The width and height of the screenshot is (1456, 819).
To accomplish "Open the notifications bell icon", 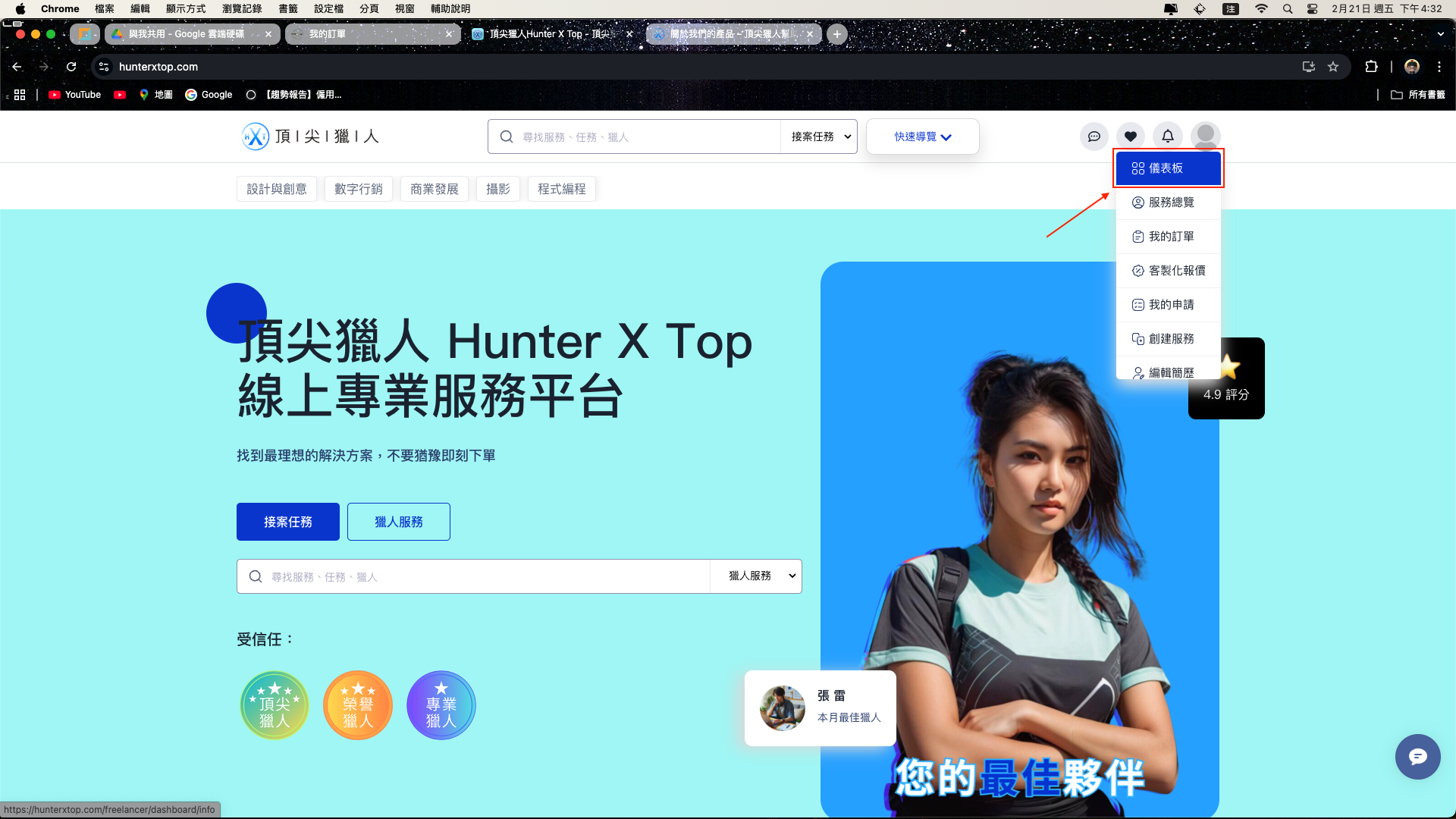I will pyautogui.click(x=1168, y=136).
